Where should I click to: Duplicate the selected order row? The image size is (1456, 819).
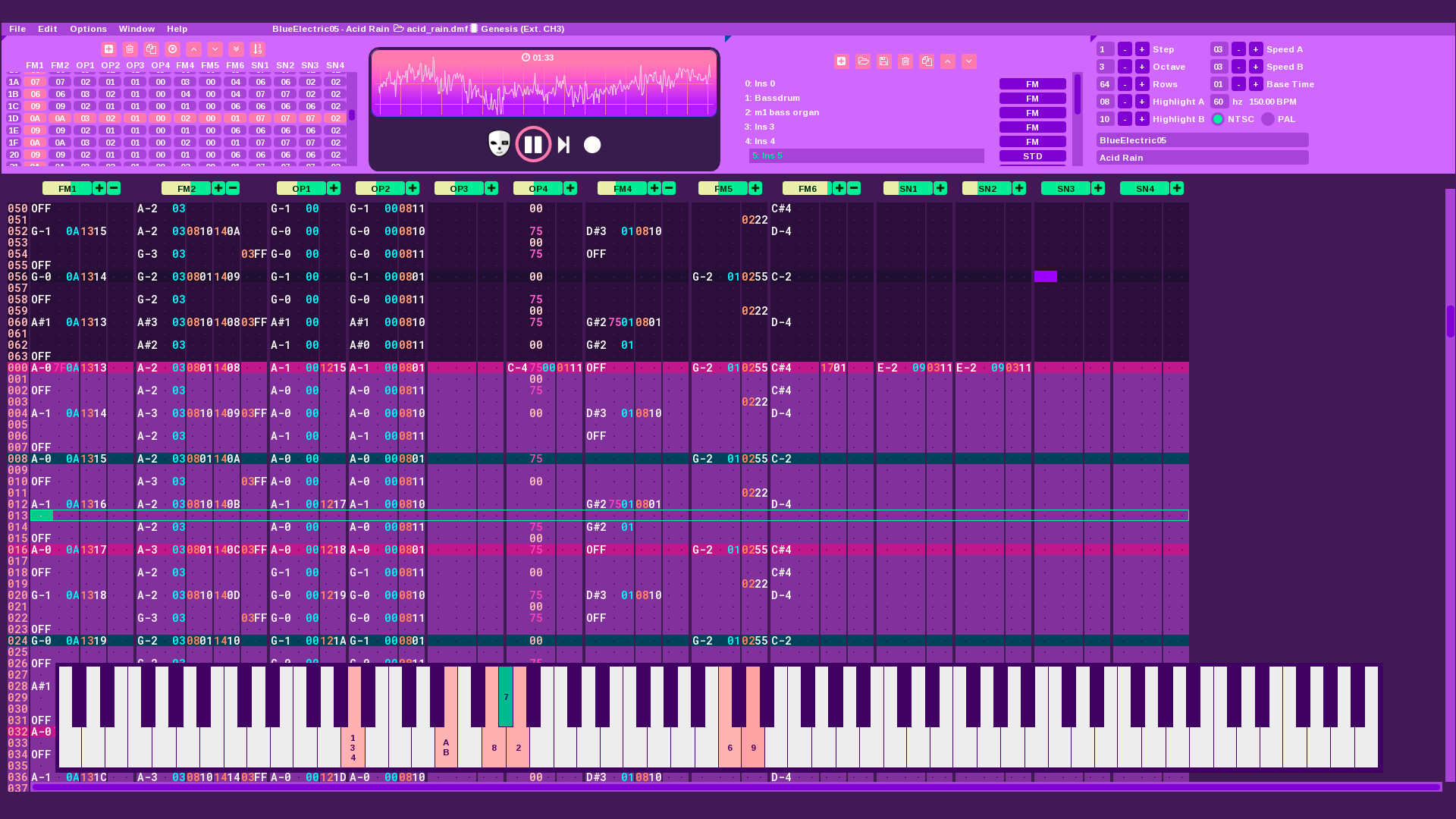point(151,49)
